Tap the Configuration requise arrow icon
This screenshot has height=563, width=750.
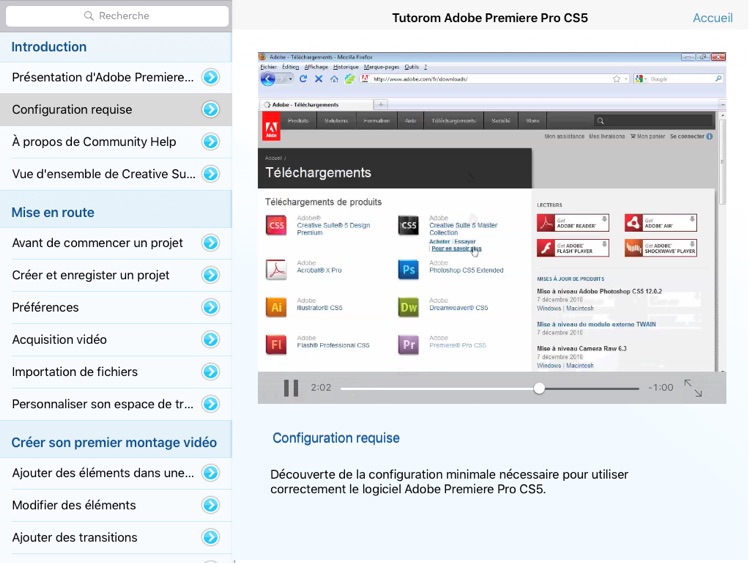[210, 110]
